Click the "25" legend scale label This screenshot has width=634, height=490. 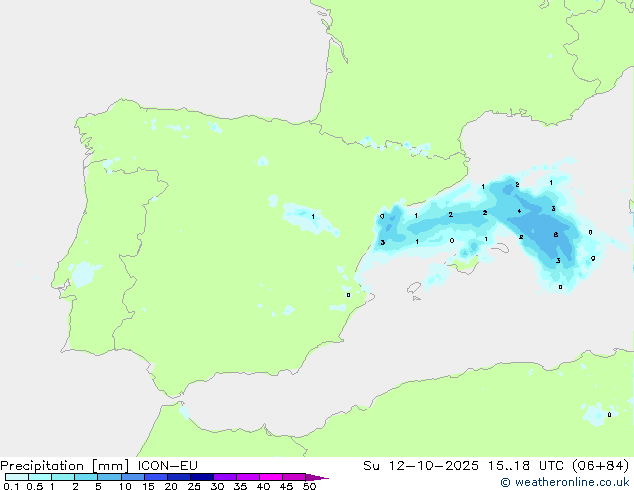pos(194,486)
